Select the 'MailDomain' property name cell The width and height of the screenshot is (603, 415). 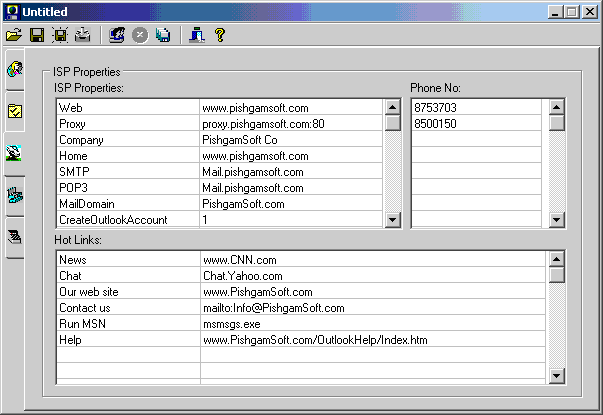(x=128, y=204)
